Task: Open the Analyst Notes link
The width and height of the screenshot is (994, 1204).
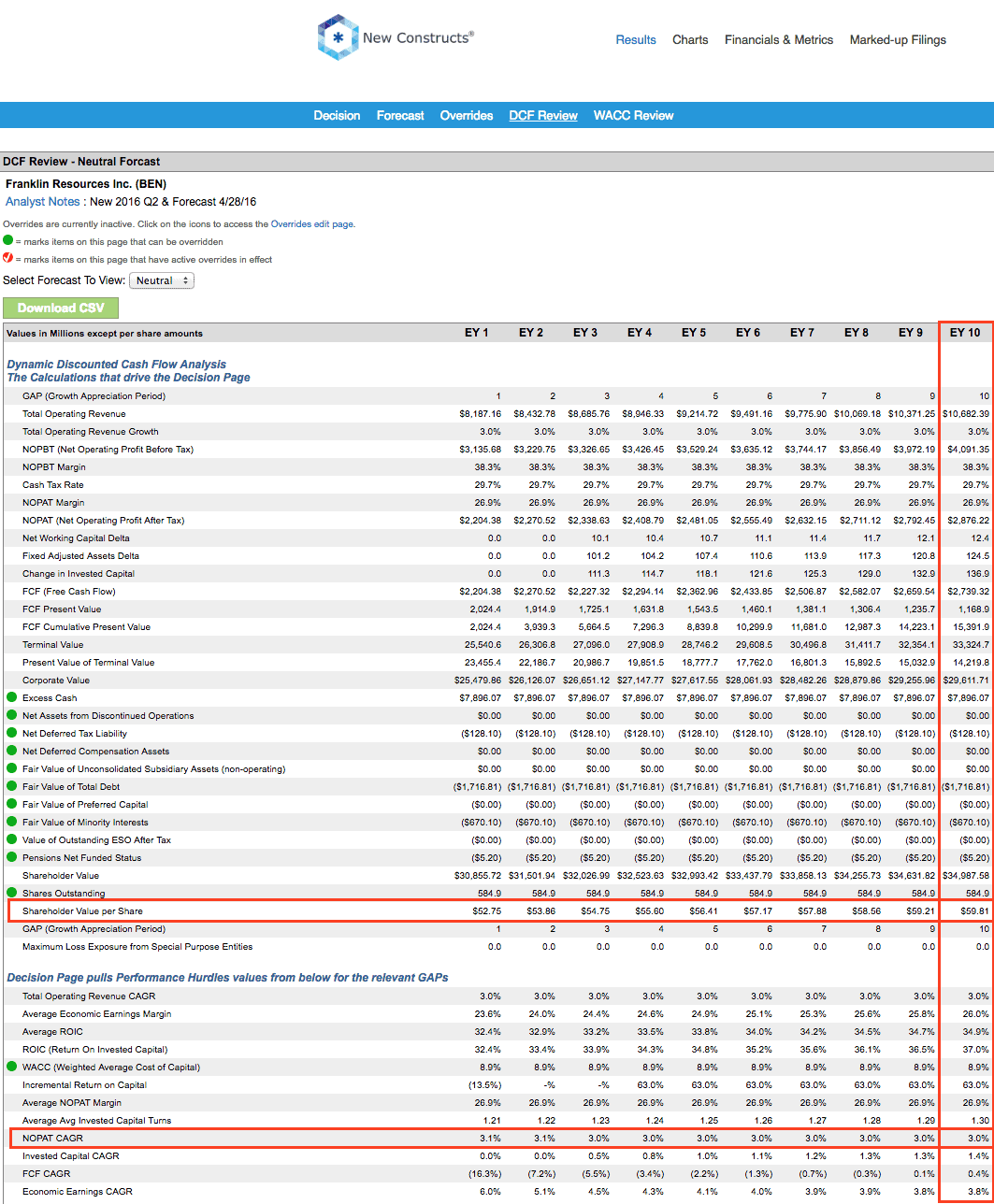Action: (x=43, y=202)
